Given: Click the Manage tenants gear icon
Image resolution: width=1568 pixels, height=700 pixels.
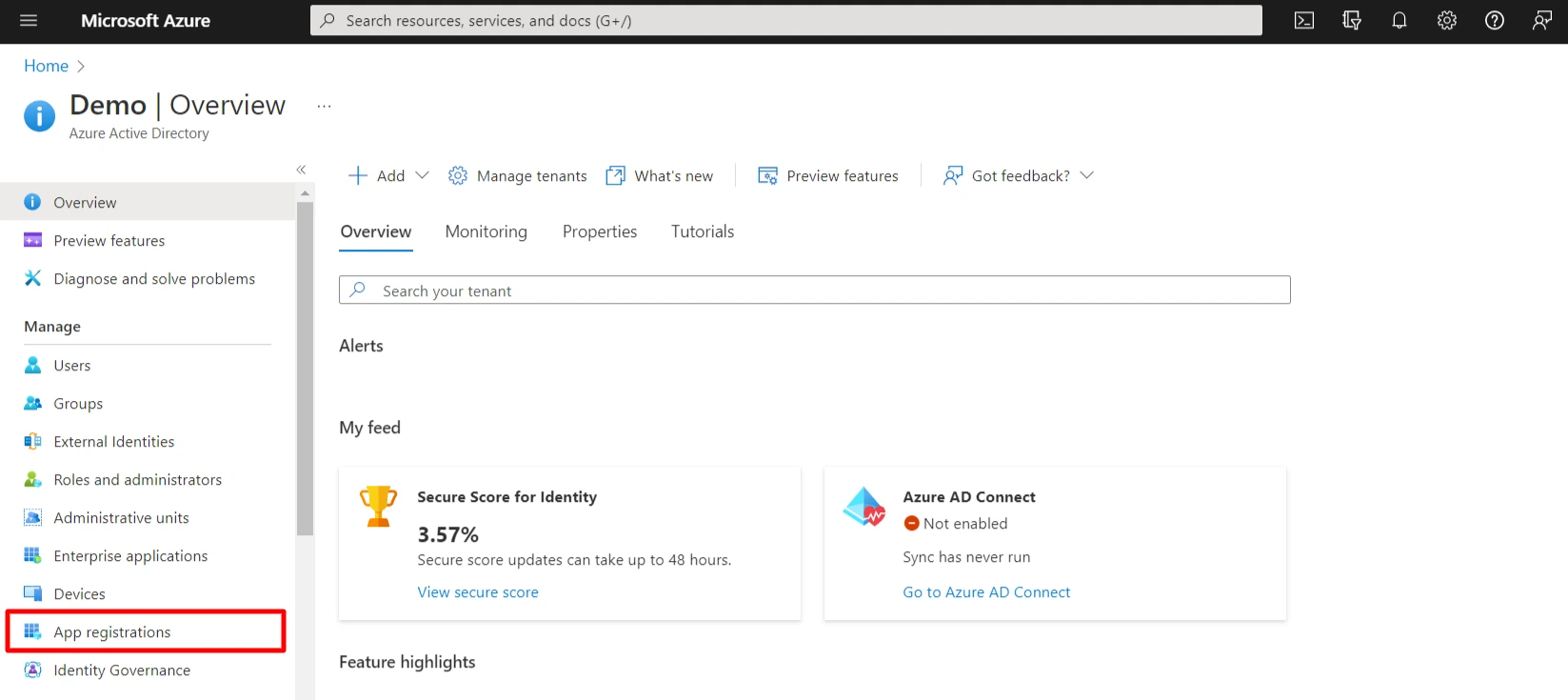Looking at the screenshot, I should coord(458,175).
